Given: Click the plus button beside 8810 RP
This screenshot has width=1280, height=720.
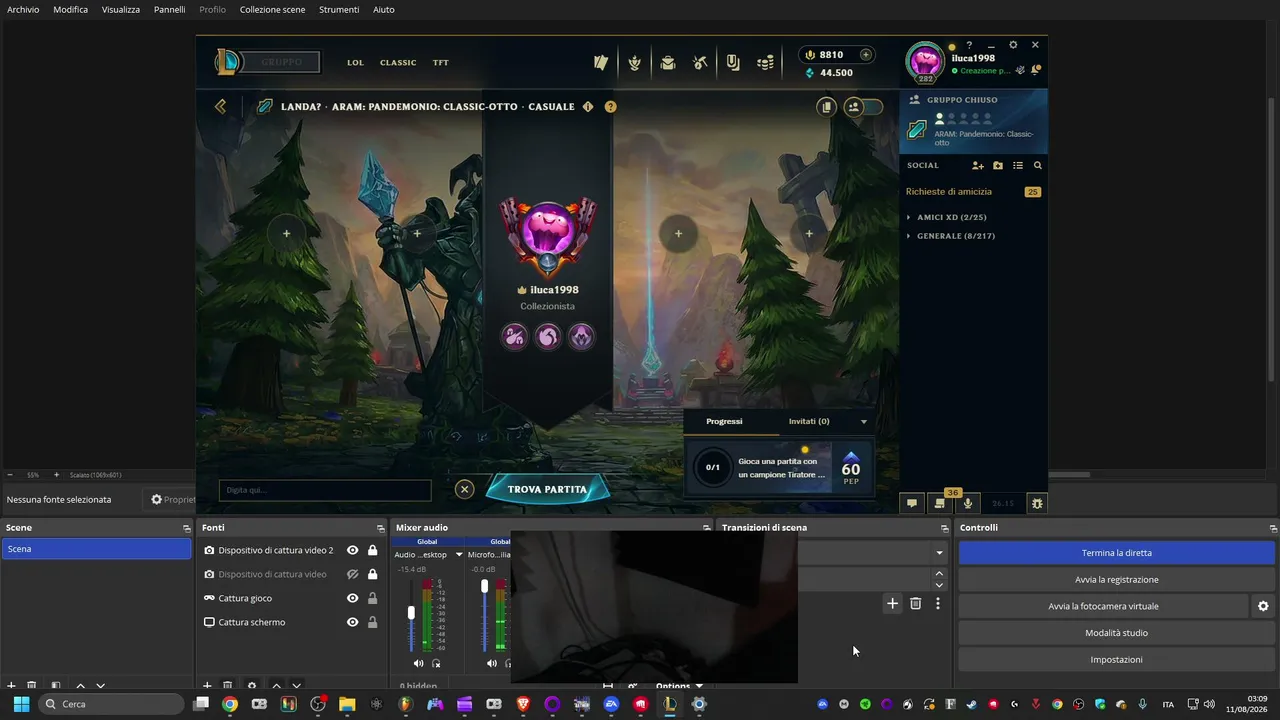Looking at the screenshot, I should pos(866,55).
